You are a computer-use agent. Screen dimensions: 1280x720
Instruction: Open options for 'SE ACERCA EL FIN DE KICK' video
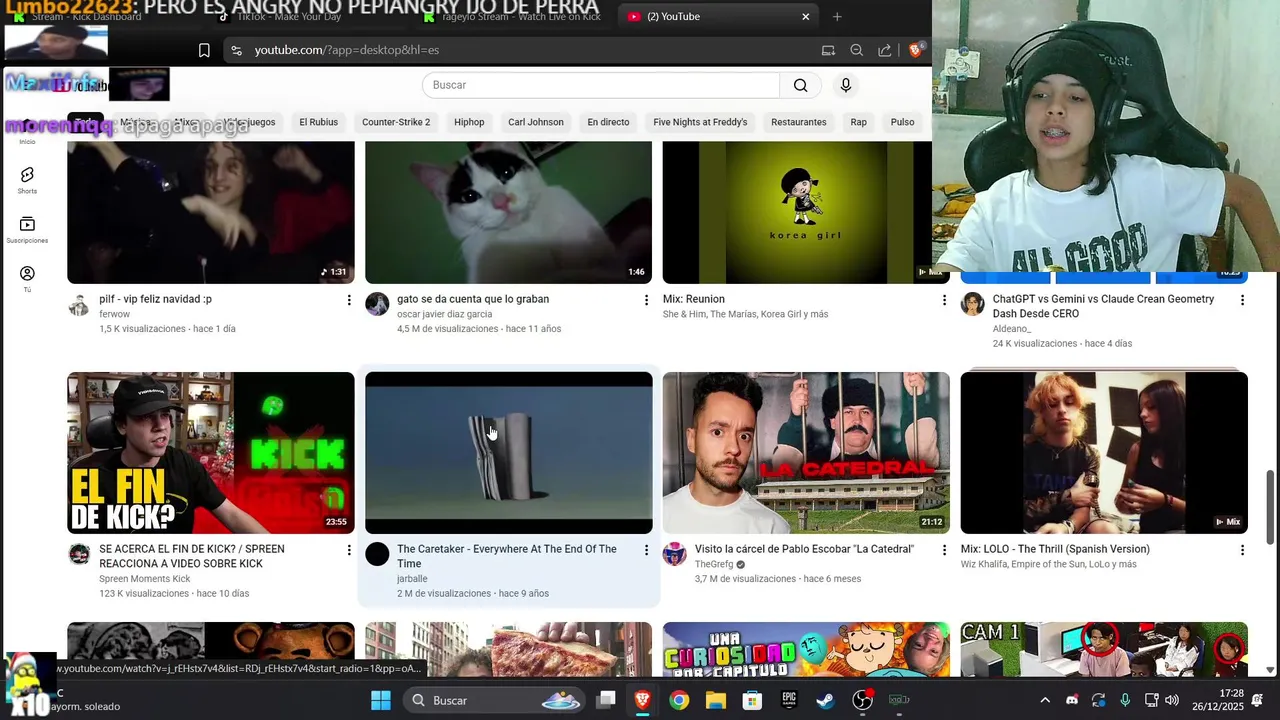[x=349, y=550]
